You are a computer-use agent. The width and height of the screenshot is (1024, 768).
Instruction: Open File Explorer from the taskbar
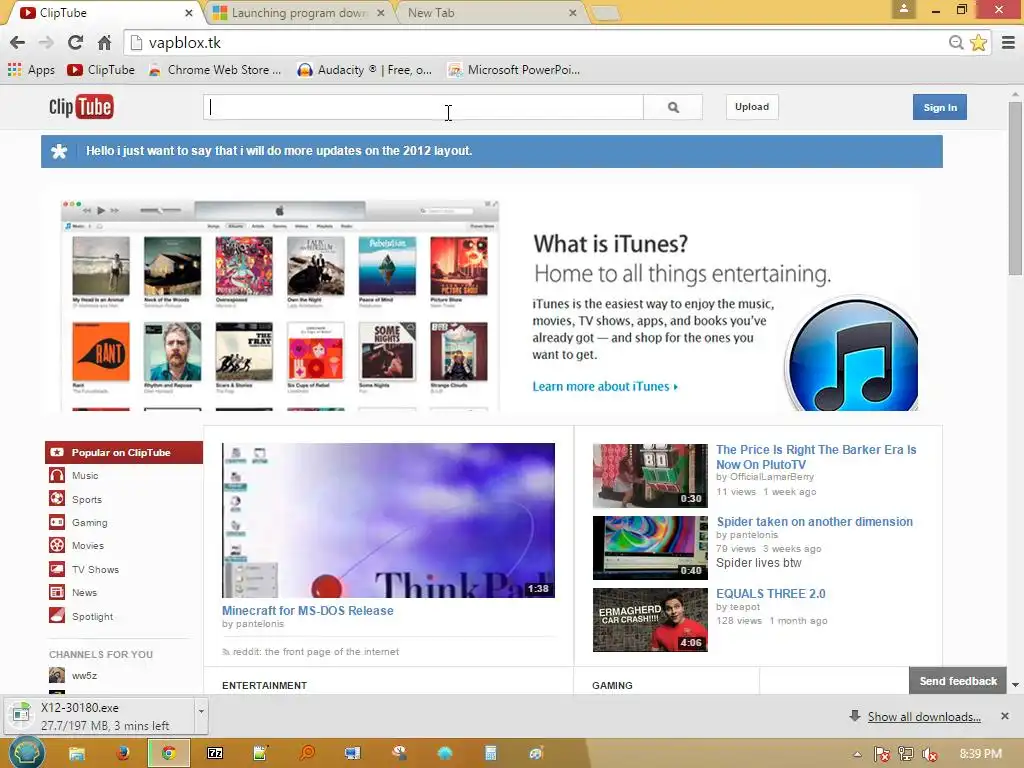[x=77, y=753]
